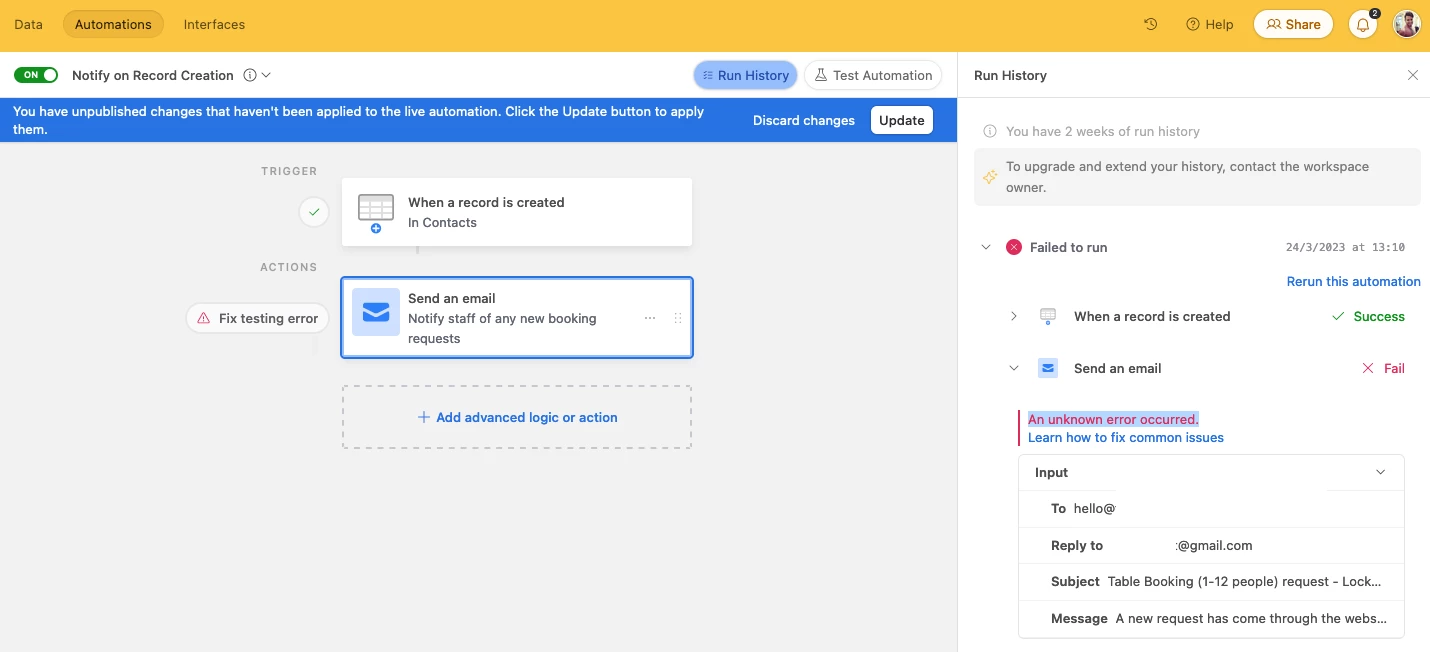Click red failed status icon
Screen dimensions: 1430x652
pyautogui.click(x=1014, y=247)
